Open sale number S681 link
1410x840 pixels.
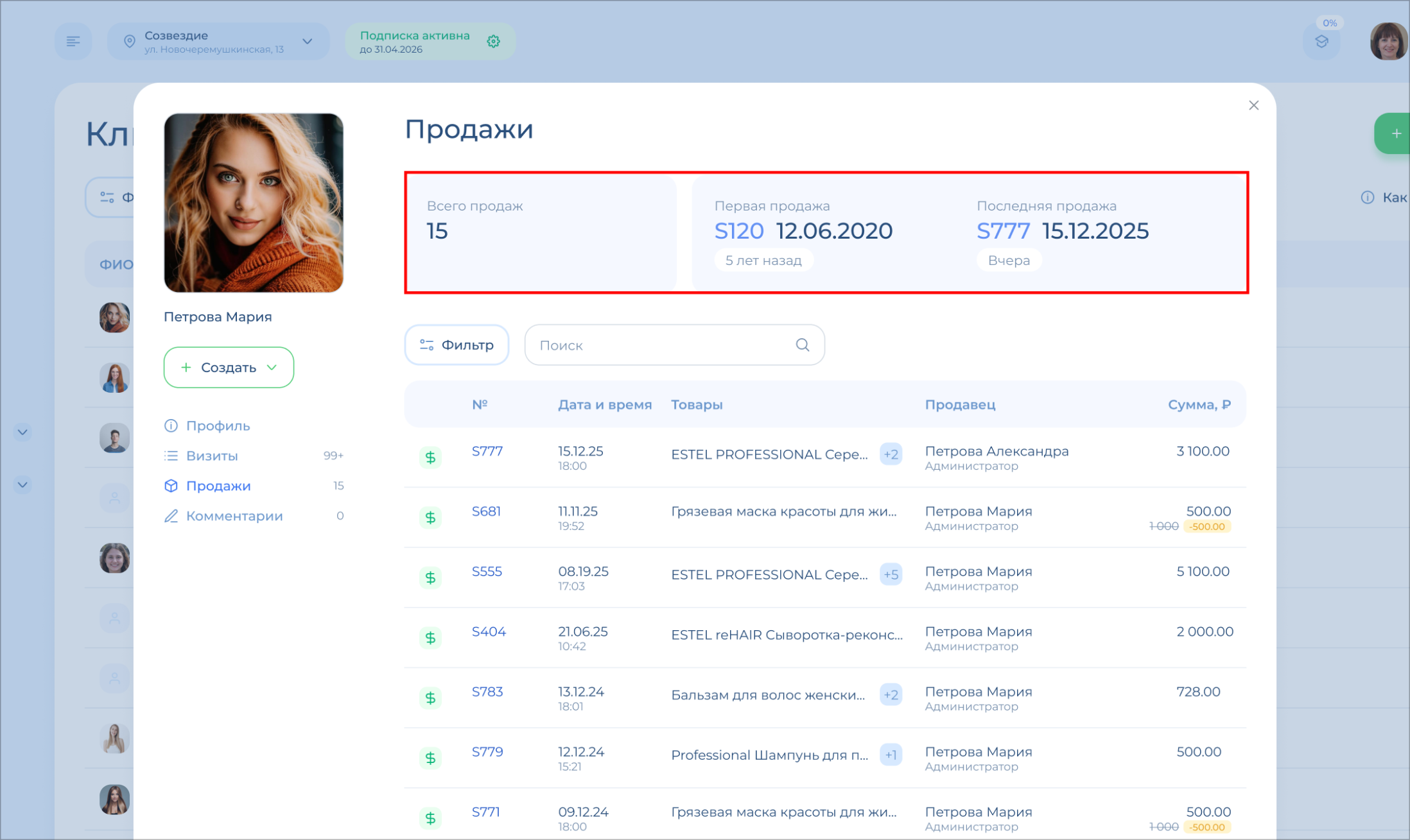pyautogui.click(x=486, y=511)
